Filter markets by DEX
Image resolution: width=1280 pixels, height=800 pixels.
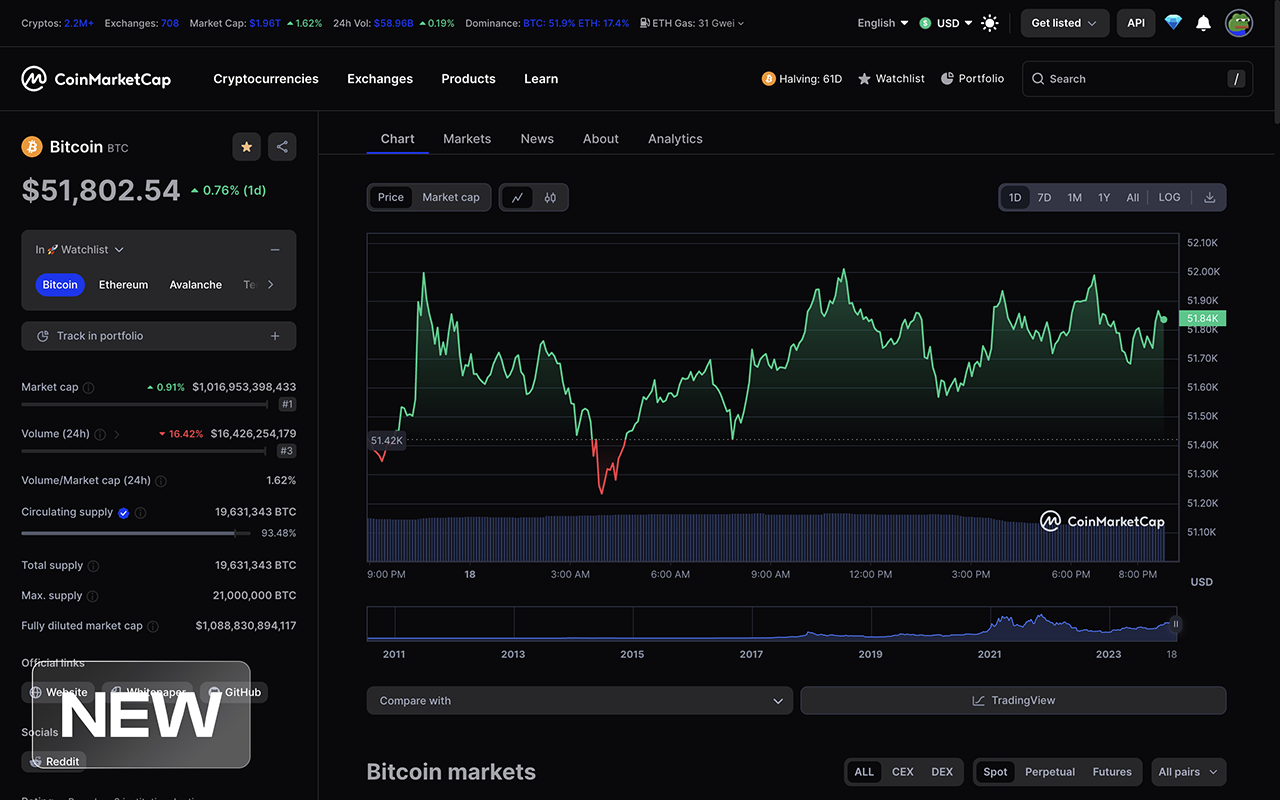(942, 772)
